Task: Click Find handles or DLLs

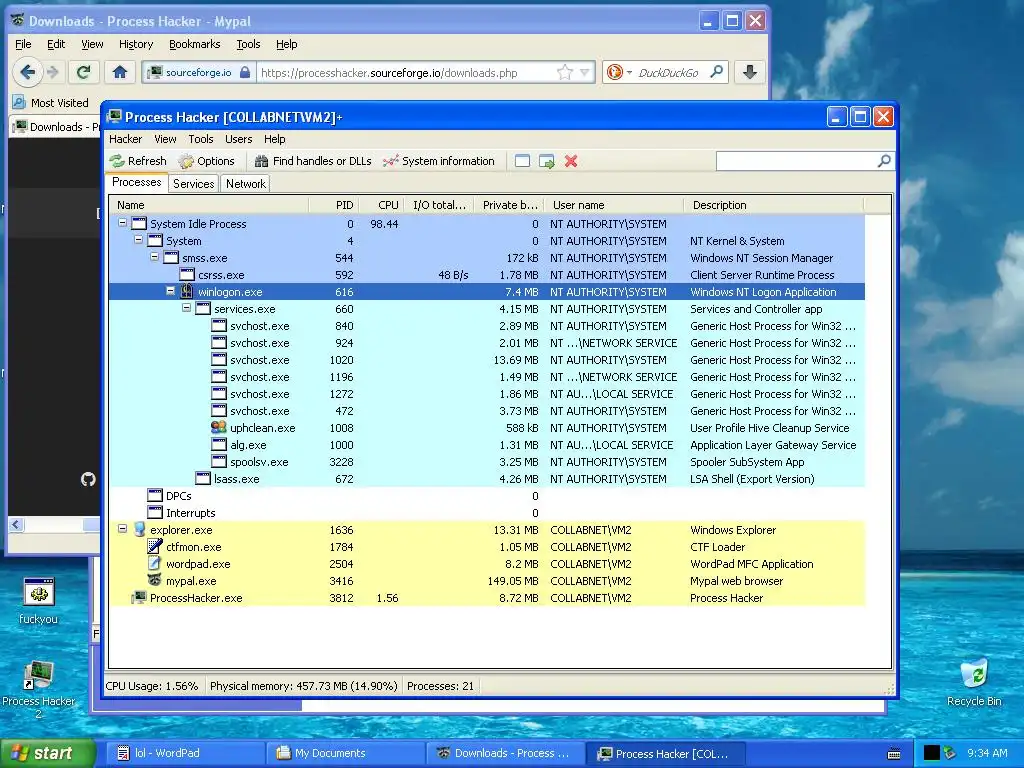Action: 313,161
